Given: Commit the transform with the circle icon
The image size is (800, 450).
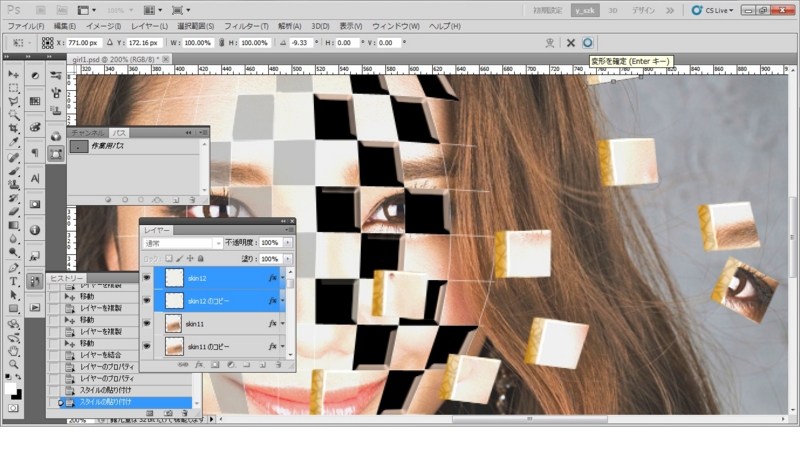Looking at the screenshot, I should click(588, 43).
